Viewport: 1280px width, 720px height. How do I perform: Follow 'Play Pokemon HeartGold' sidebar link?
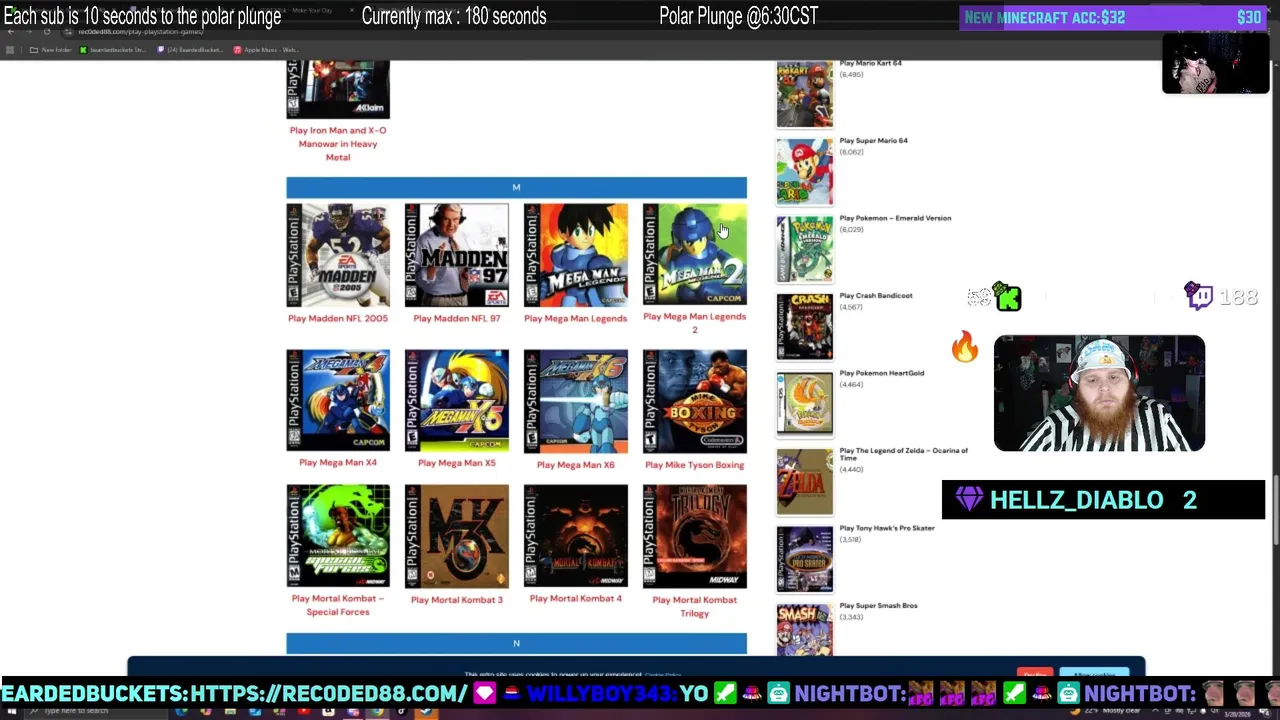[x=881, y=373]
